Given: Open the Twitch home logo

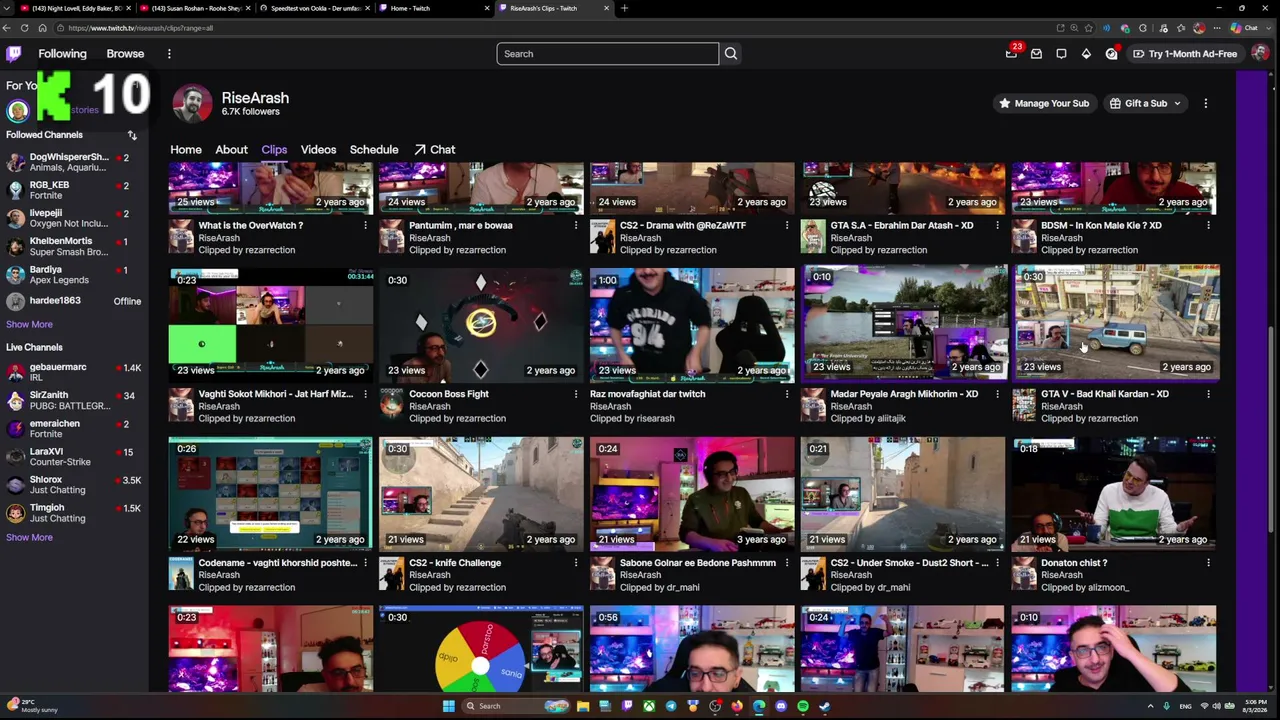Looking at the screenshot, I should pyautogui.click(x=14, y=54).
